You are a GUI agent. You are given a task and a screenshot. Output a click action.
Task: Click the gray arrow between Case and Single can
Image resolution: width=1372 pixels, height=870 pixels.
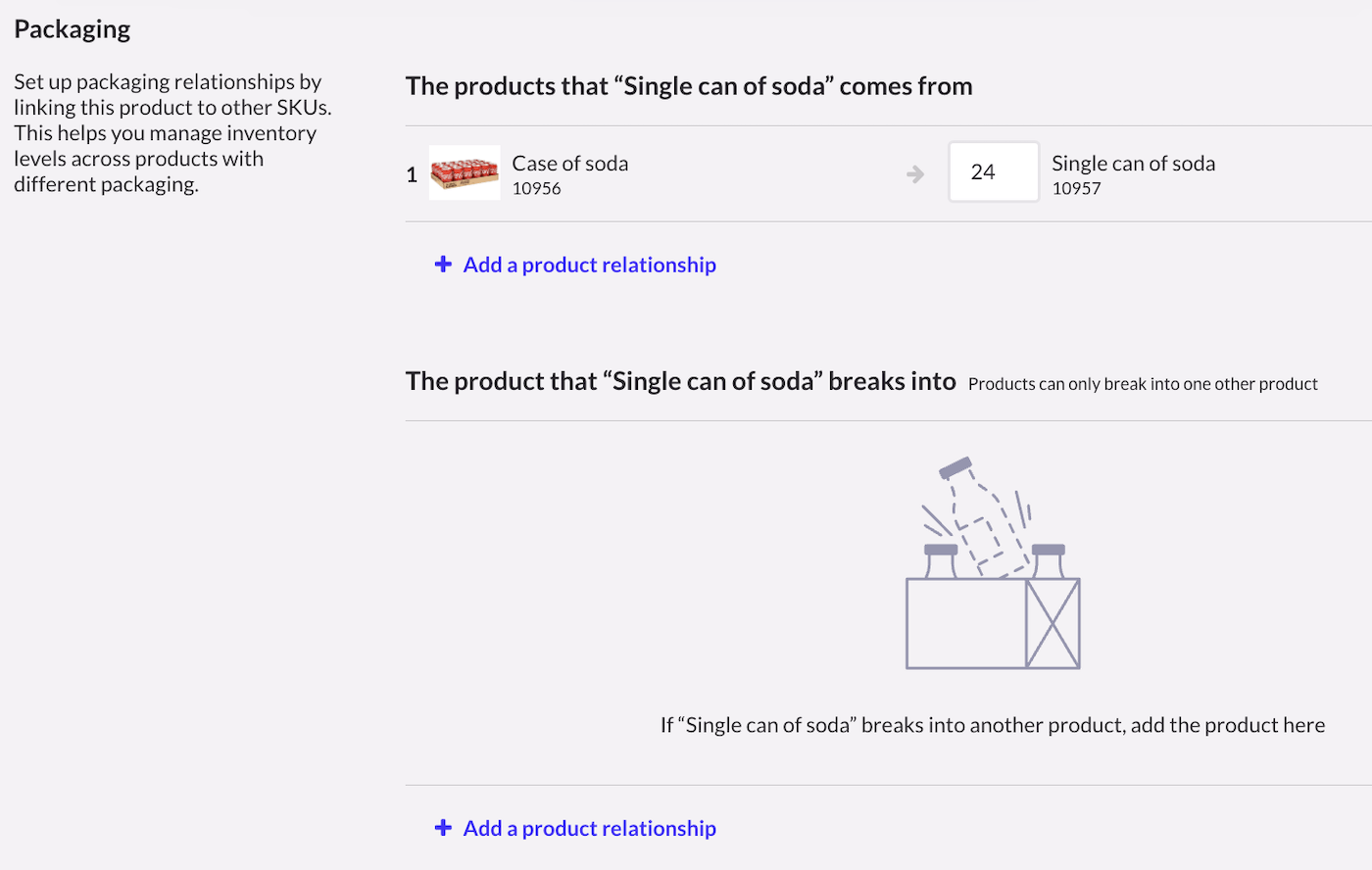915,173
